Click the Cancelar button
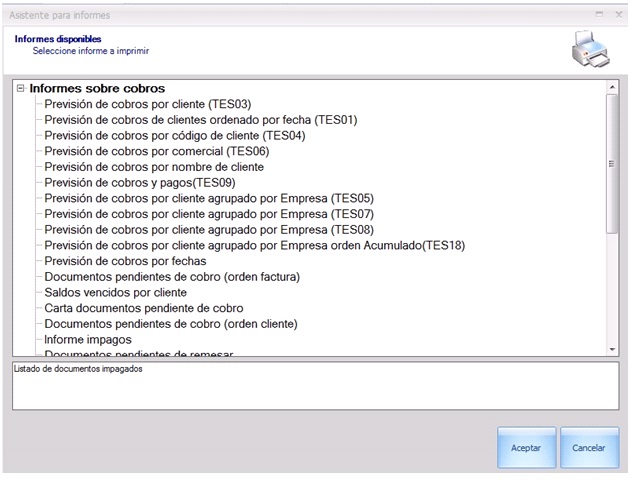This screenshot has height=480, width=631. 589,448
